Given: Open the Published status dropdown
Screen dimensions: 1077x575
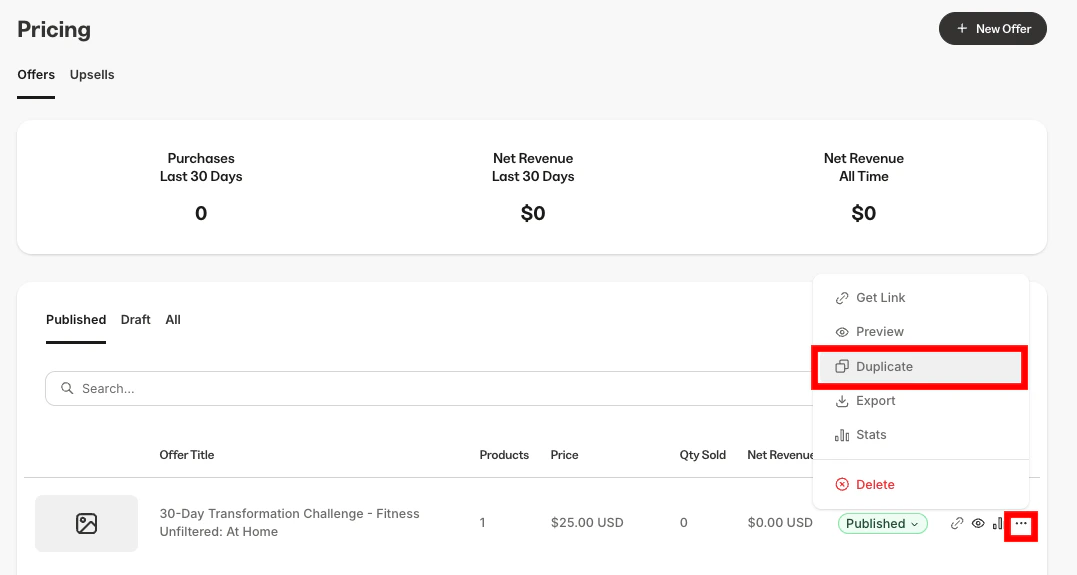Looking at the screenshot, I should (x=883, y=523).
